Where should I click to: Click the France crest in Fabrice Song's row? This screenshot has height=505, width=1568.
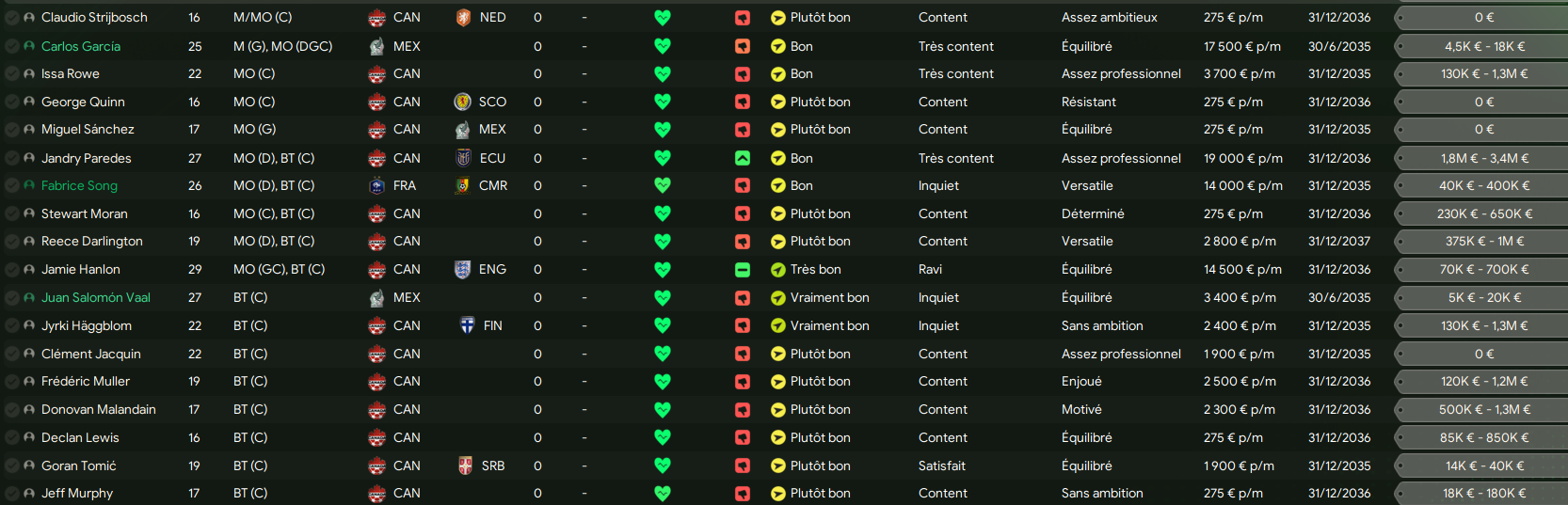click(377, 186)
